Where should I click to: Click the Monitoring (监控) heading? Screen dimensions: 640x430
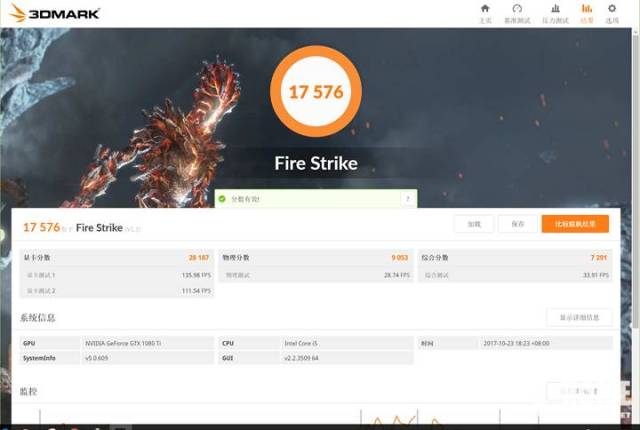(29, 391)
